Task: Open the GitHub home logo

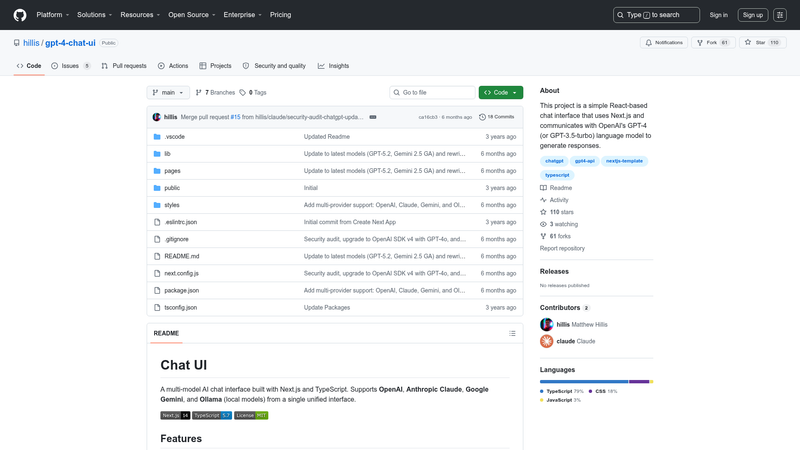Action: coord(20,15)
